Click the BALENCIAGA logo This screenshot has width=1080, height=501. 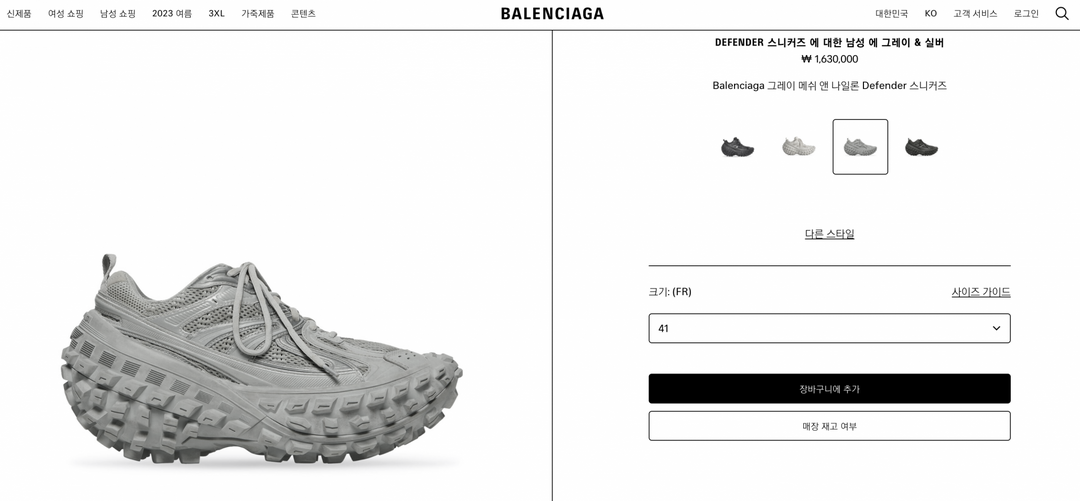pyautogui.click(x=552, y=14)
